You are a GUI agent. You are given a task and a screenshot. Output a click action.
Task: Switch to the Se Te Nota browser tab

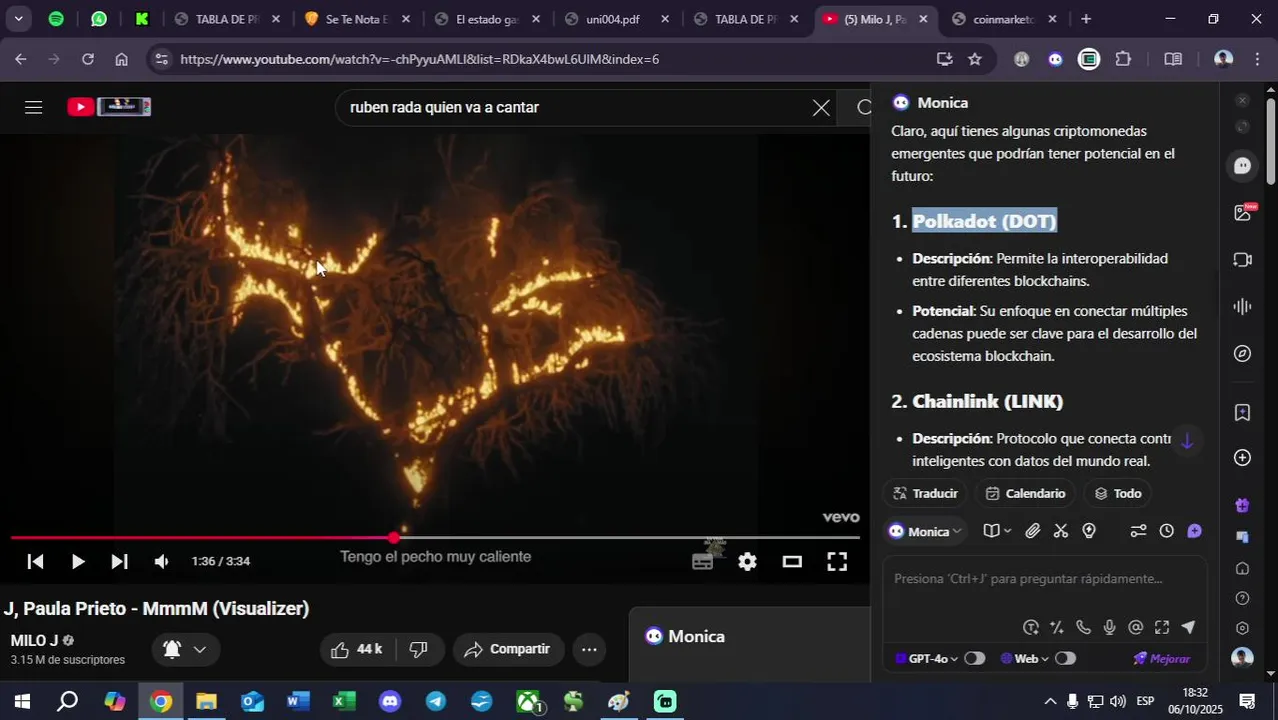point(360,19)
